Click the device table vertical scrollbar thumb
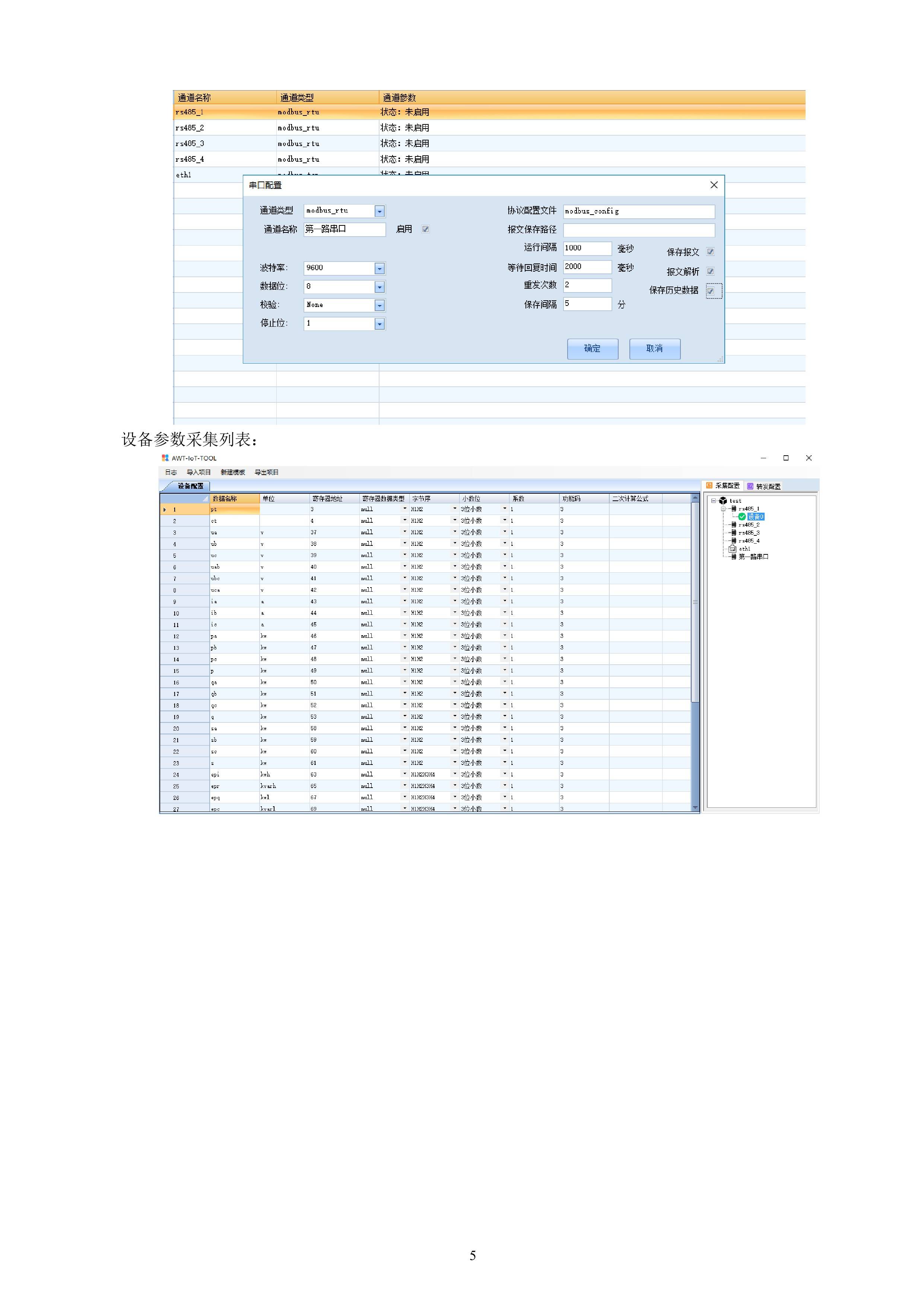 point(695,602)
